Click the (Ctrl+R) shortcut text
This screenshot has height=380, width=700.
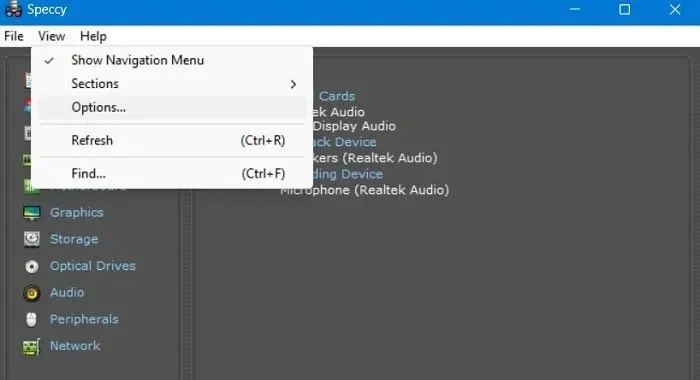[x=263, y=141]
